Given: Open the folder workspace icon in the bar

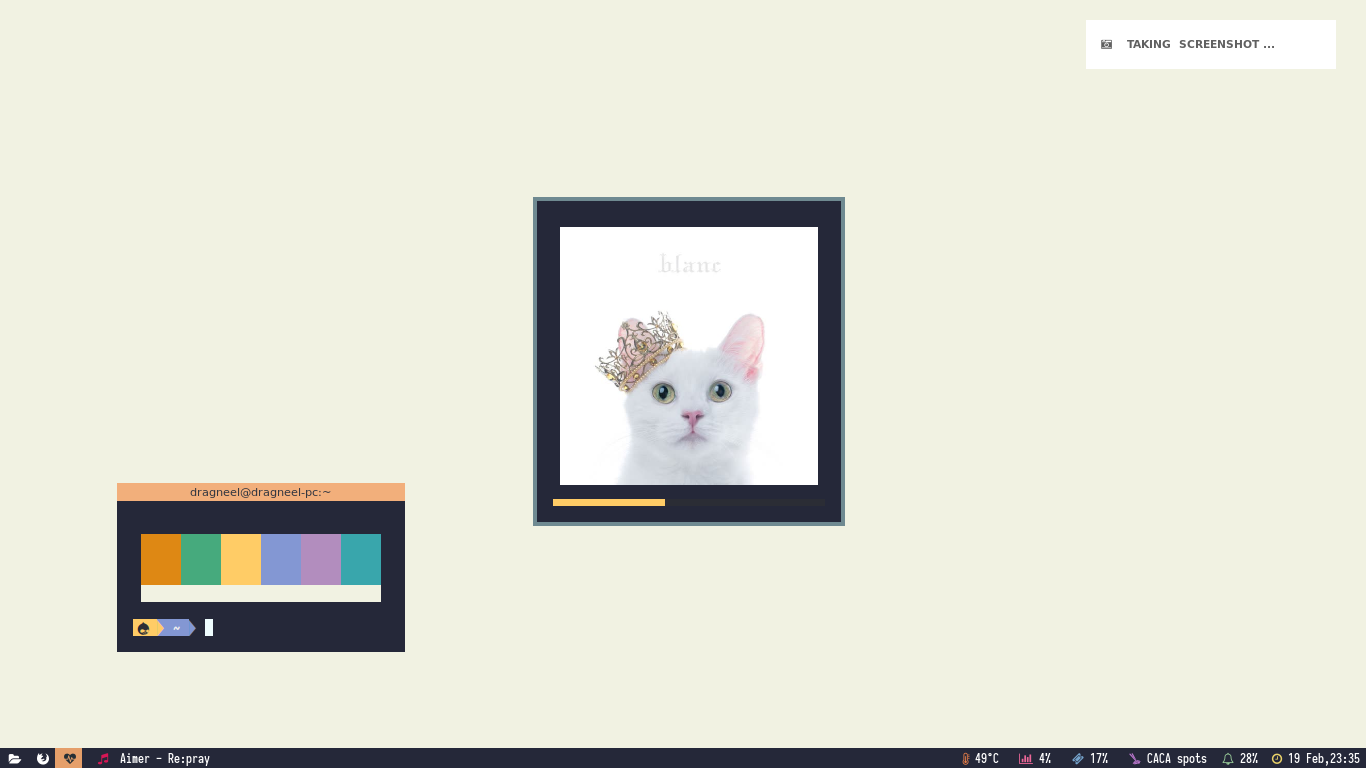Looking at the screenshot, I should pos(15,759).
